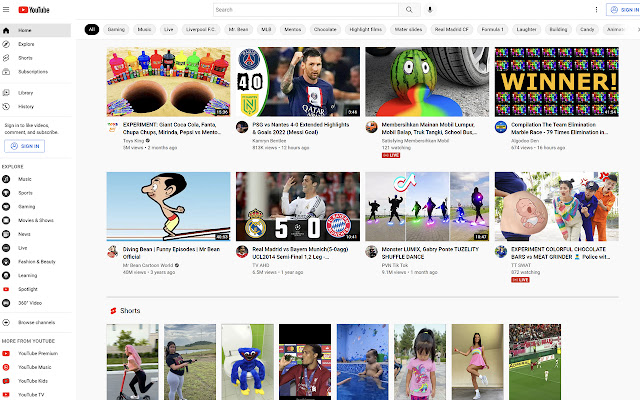Click the Toys King channel name
The height and width of the screenshot is (400, 640).
coord(133,140)
